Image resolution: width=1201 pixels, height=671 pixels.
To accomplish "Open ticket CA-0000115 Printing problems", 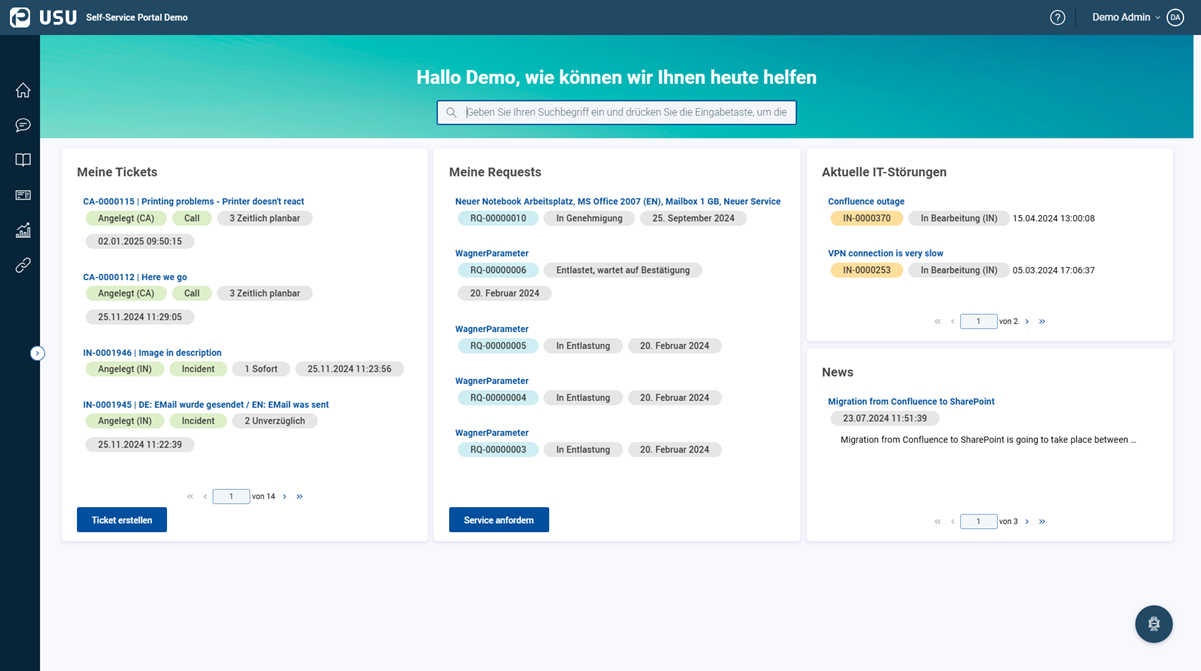I will coord(193,201).
